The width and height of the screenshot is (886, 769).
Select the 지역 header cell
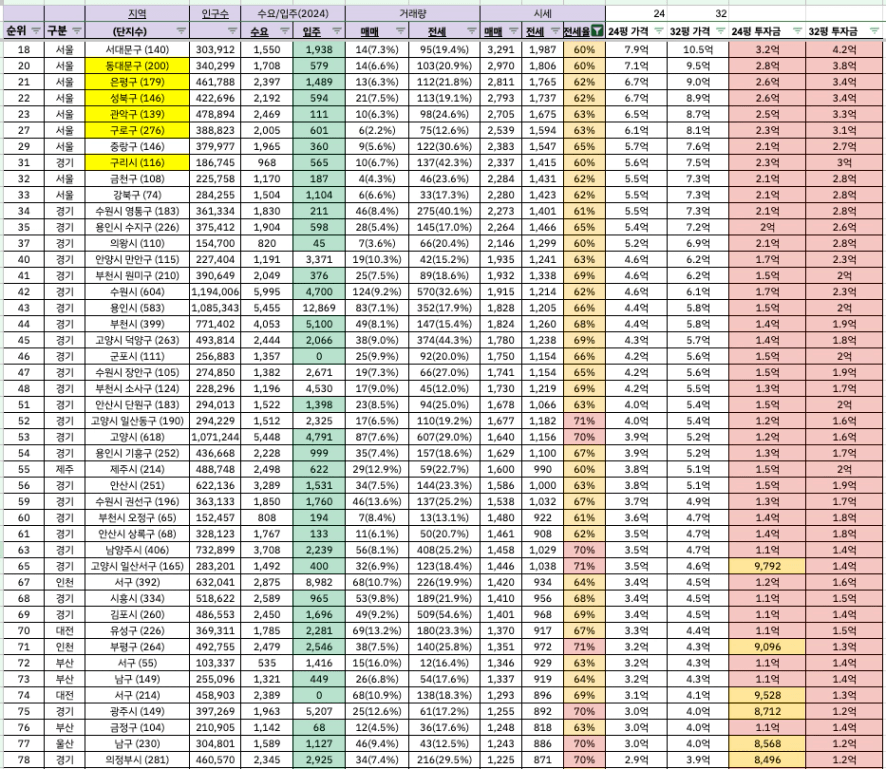pos(137,14)
